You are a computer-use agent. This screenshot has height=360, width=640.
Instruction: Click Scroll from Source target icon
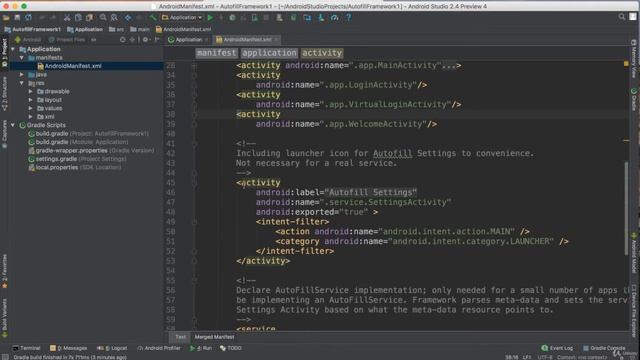coord(122,40)
